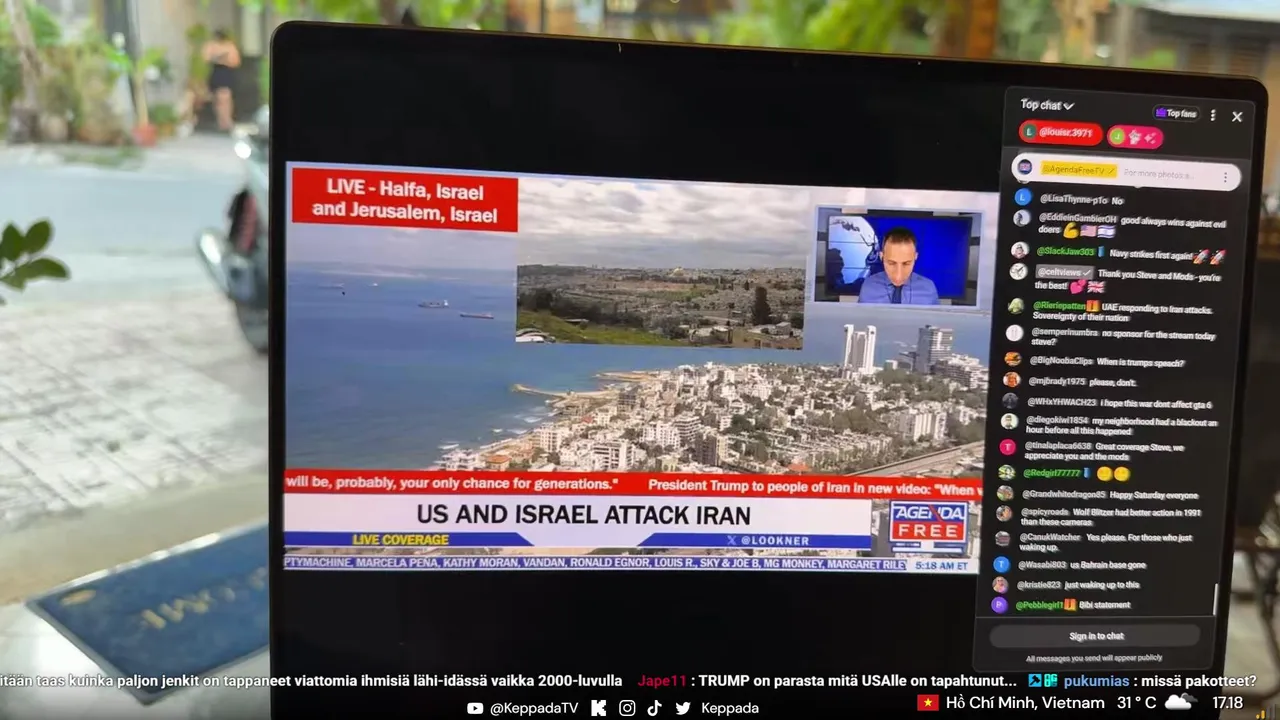1280x720 pixels.
Task: Click @Grandwhitedragon85 avatar
Action: click(x=1005, y=493)
